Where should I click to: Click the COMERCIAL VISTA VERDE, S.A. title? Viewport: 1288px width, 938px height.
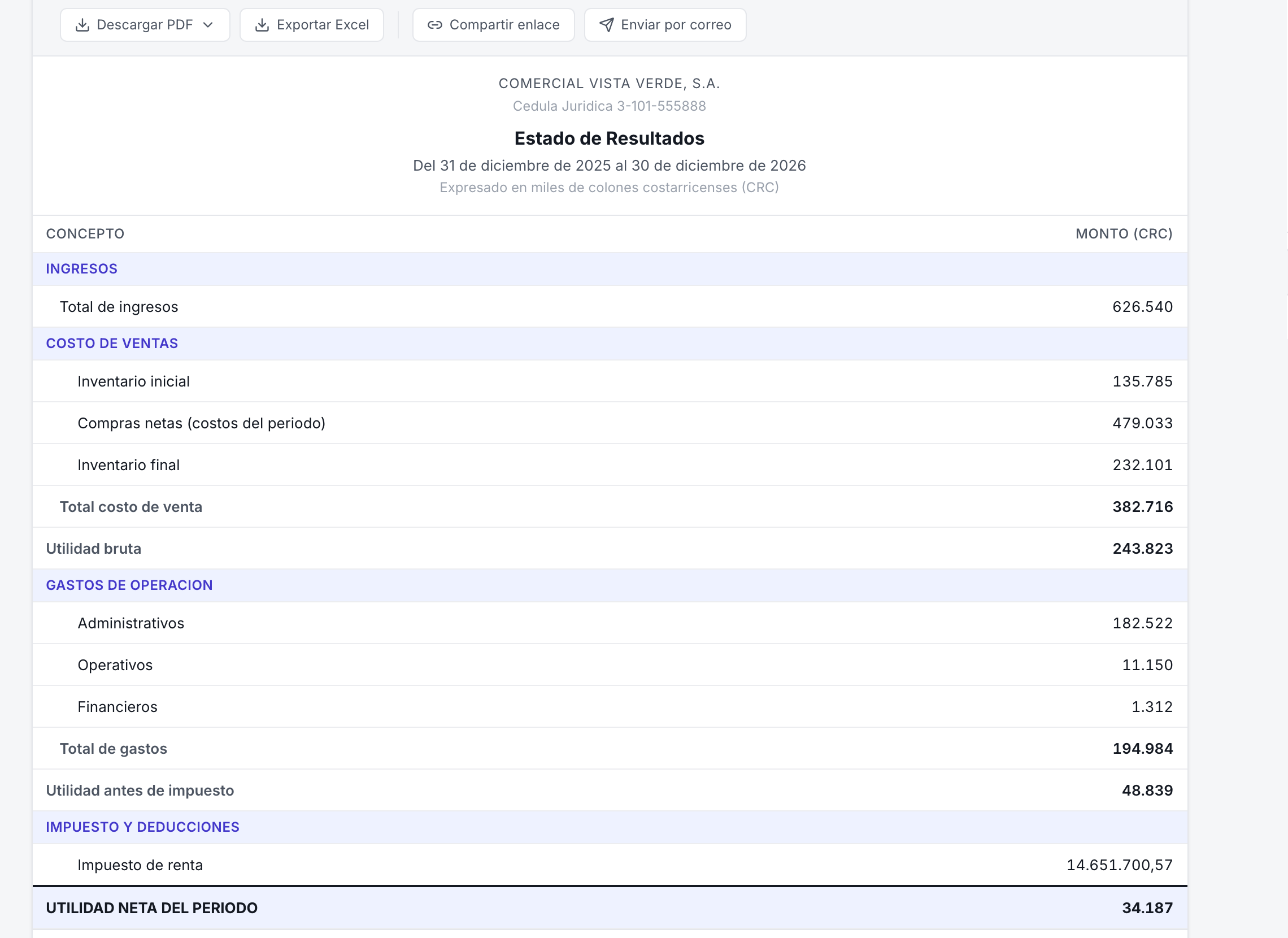(x=610, y=84)
